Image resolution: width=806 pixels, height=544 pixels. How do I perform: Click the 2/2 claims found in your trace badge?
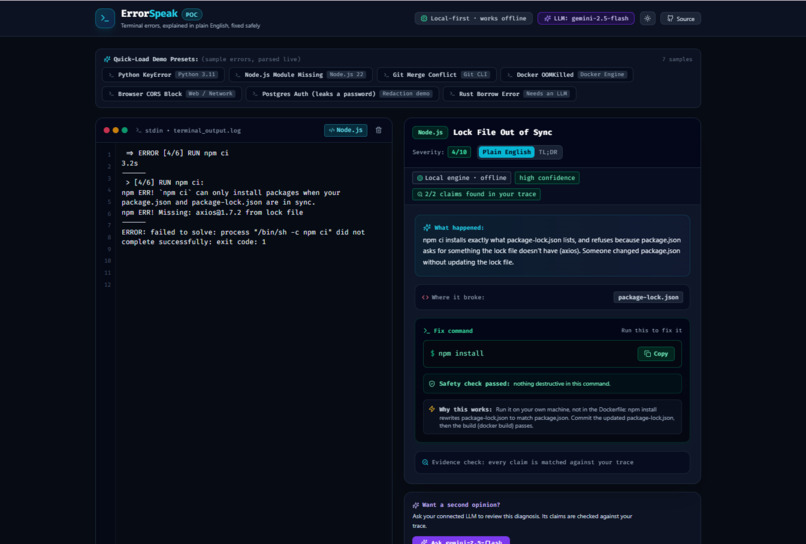[477, 194]
